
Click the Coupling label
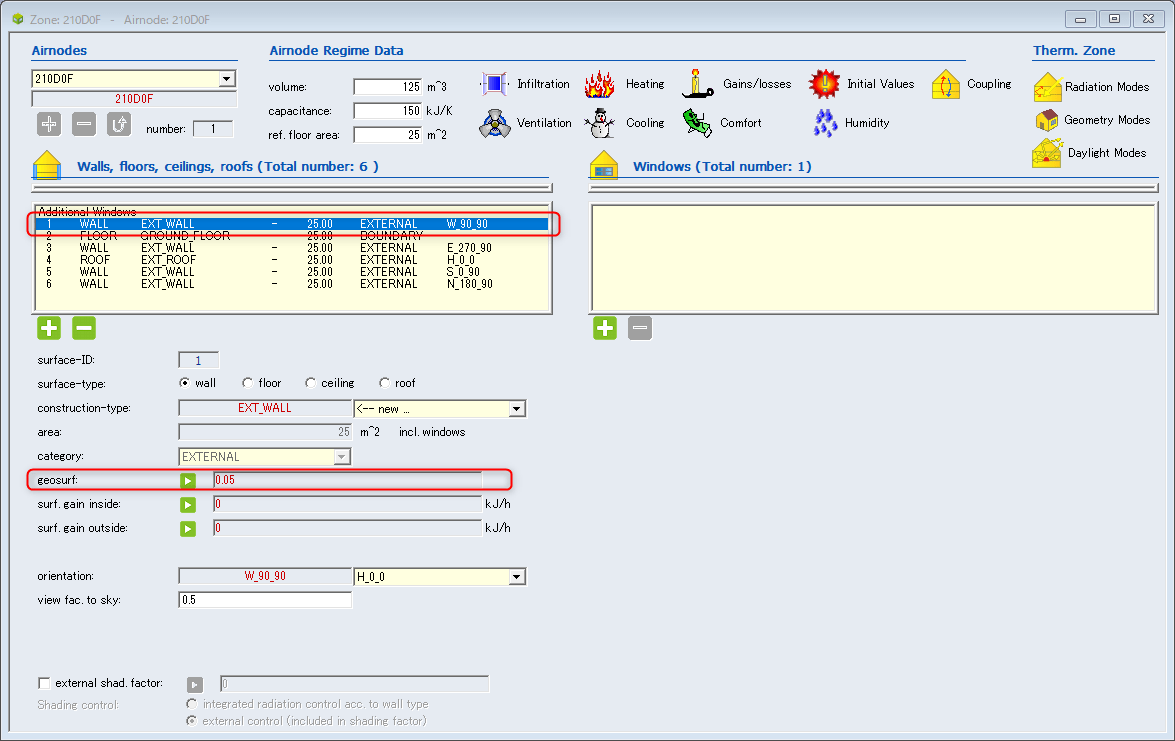click(989, 84)
